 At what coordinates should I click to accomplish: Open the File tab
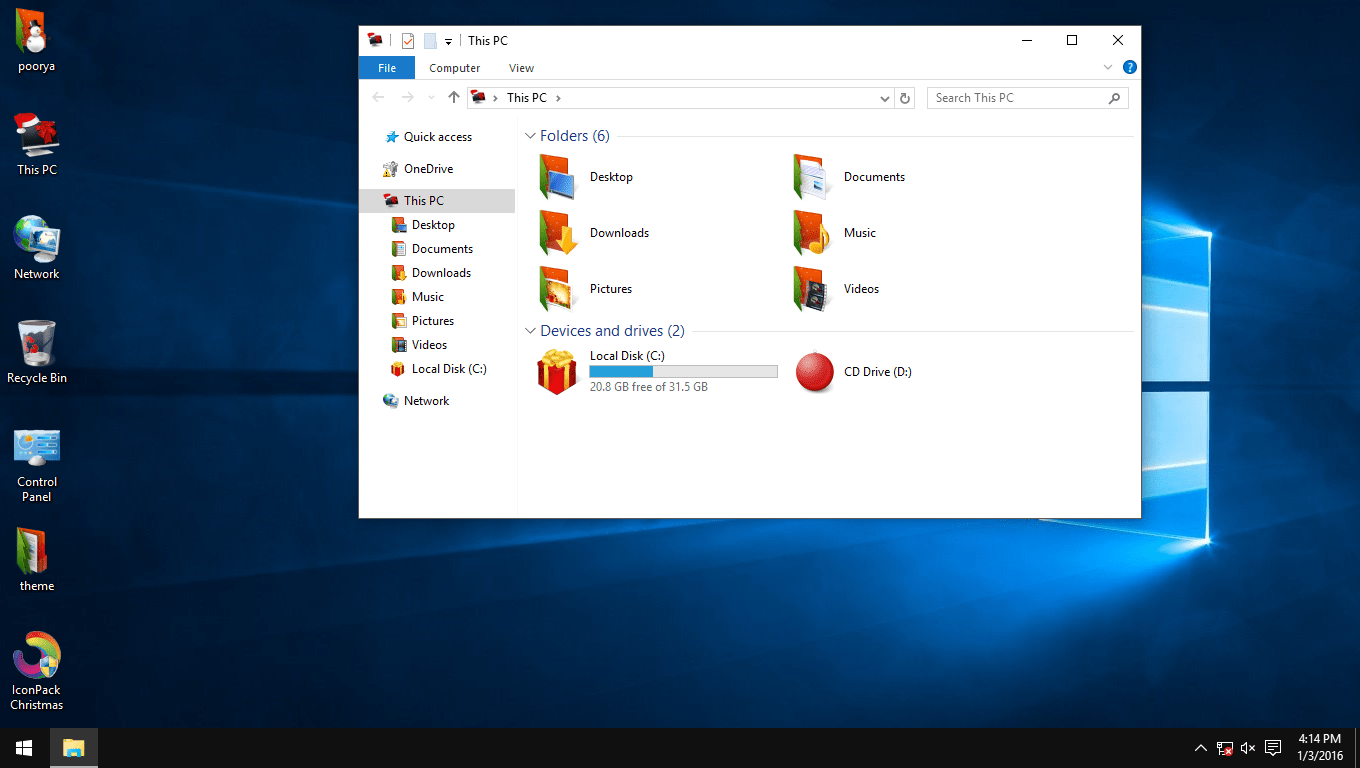click(387, 68)
